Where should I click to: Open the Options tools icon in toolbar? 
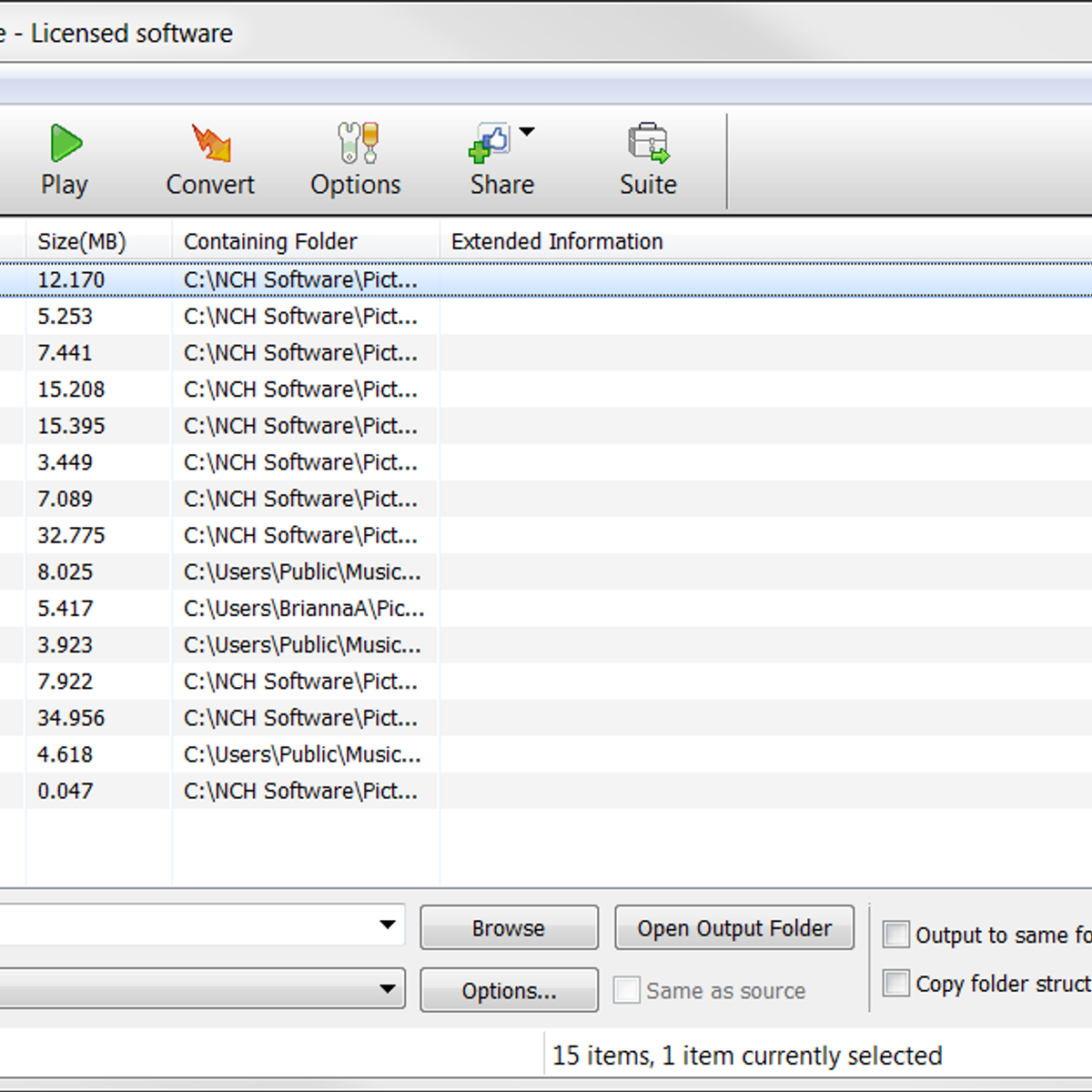coord(357,144)
